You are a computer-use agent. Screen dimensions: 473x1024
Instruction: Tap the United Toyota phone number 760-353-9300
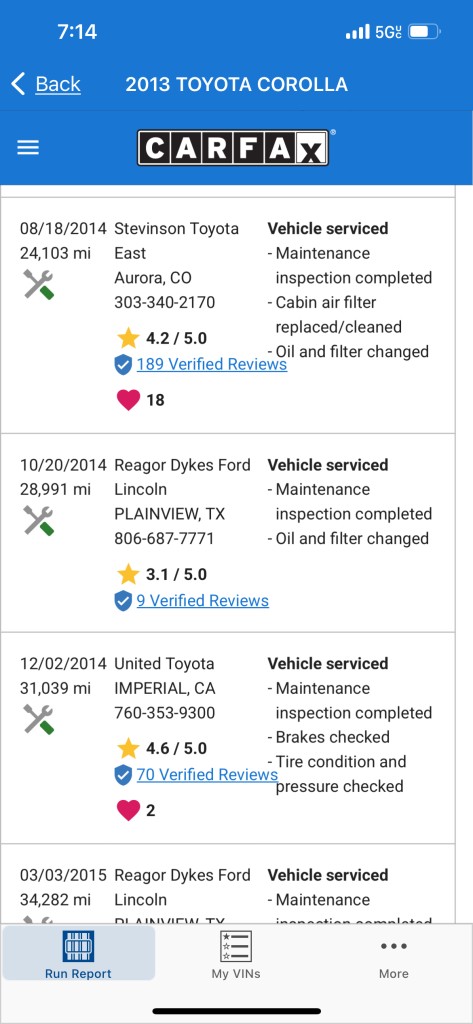[165, 712]
